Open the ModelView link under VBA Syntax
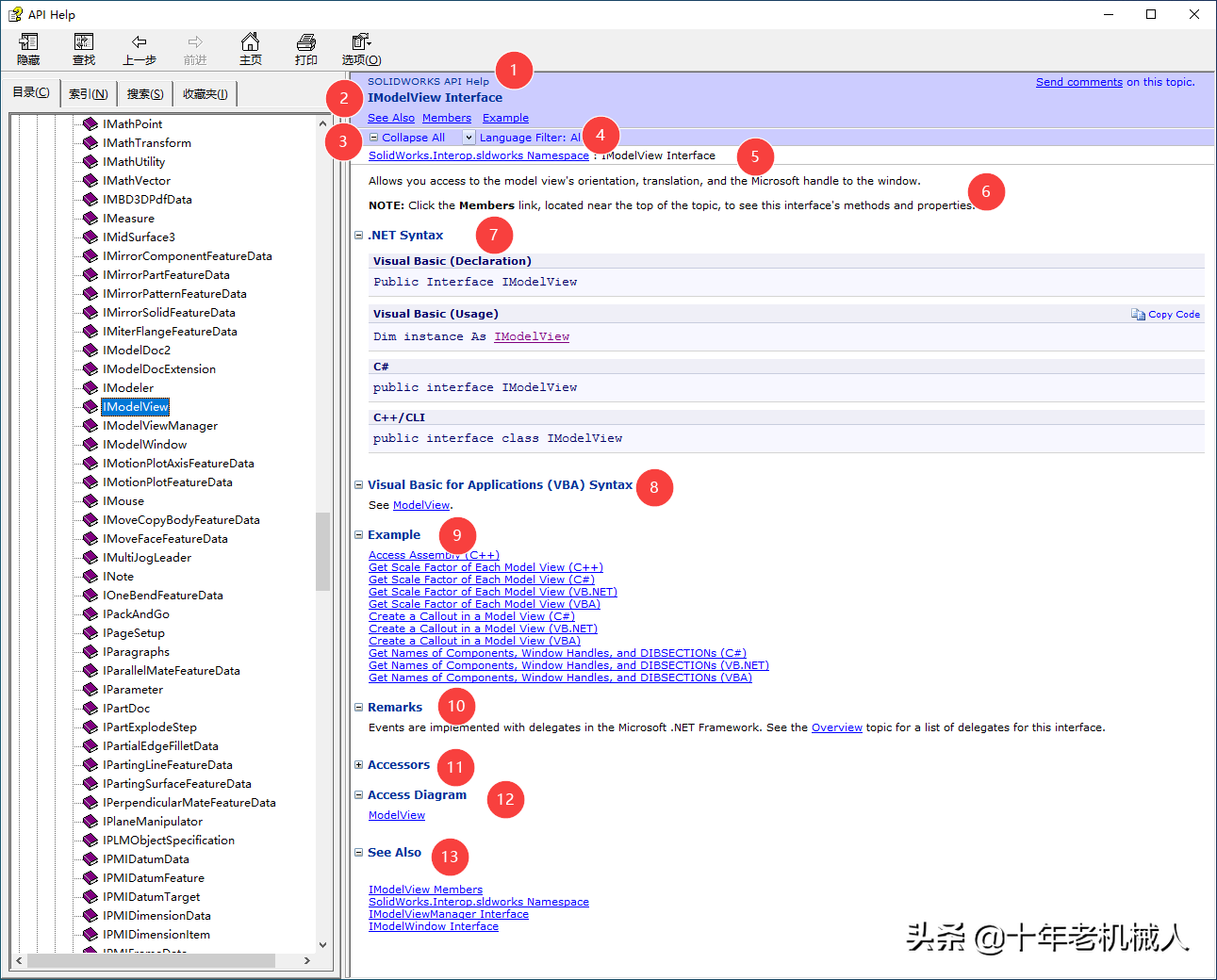This screenshot has height=980, width=1217. 421,506
